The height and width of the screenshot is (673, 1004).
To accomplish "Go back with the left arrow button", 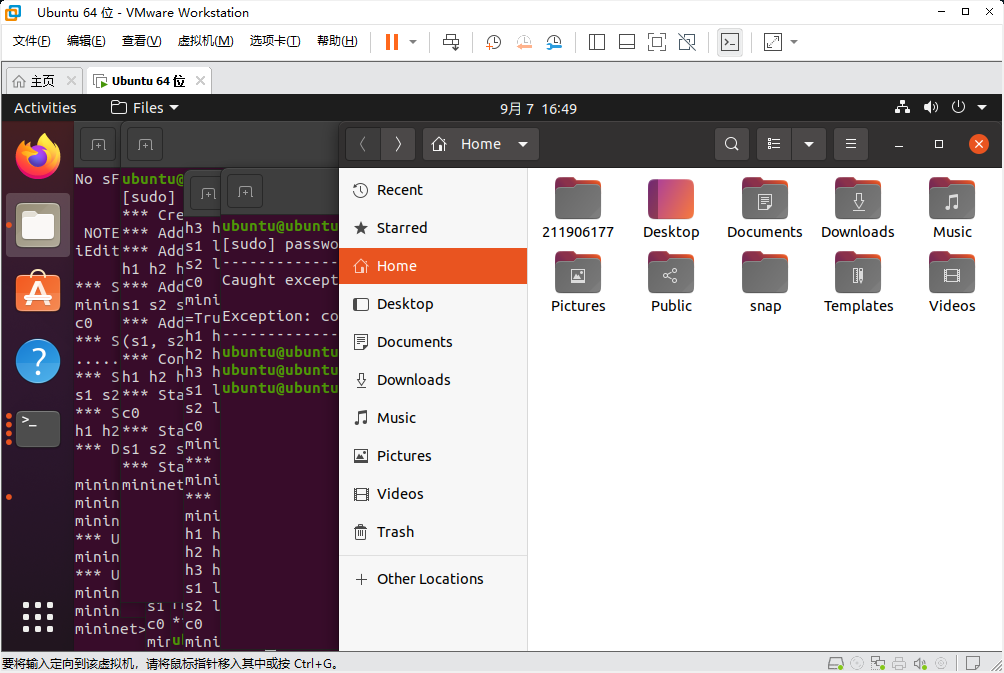I will pyautogui.click(x=362, y=144).
